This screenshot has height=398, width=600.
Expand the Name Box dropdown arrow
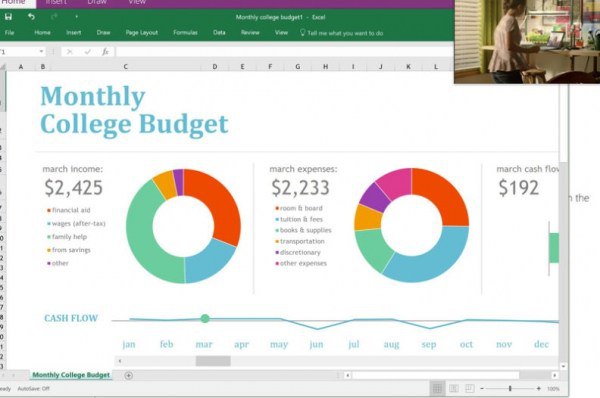pos(41,51)
